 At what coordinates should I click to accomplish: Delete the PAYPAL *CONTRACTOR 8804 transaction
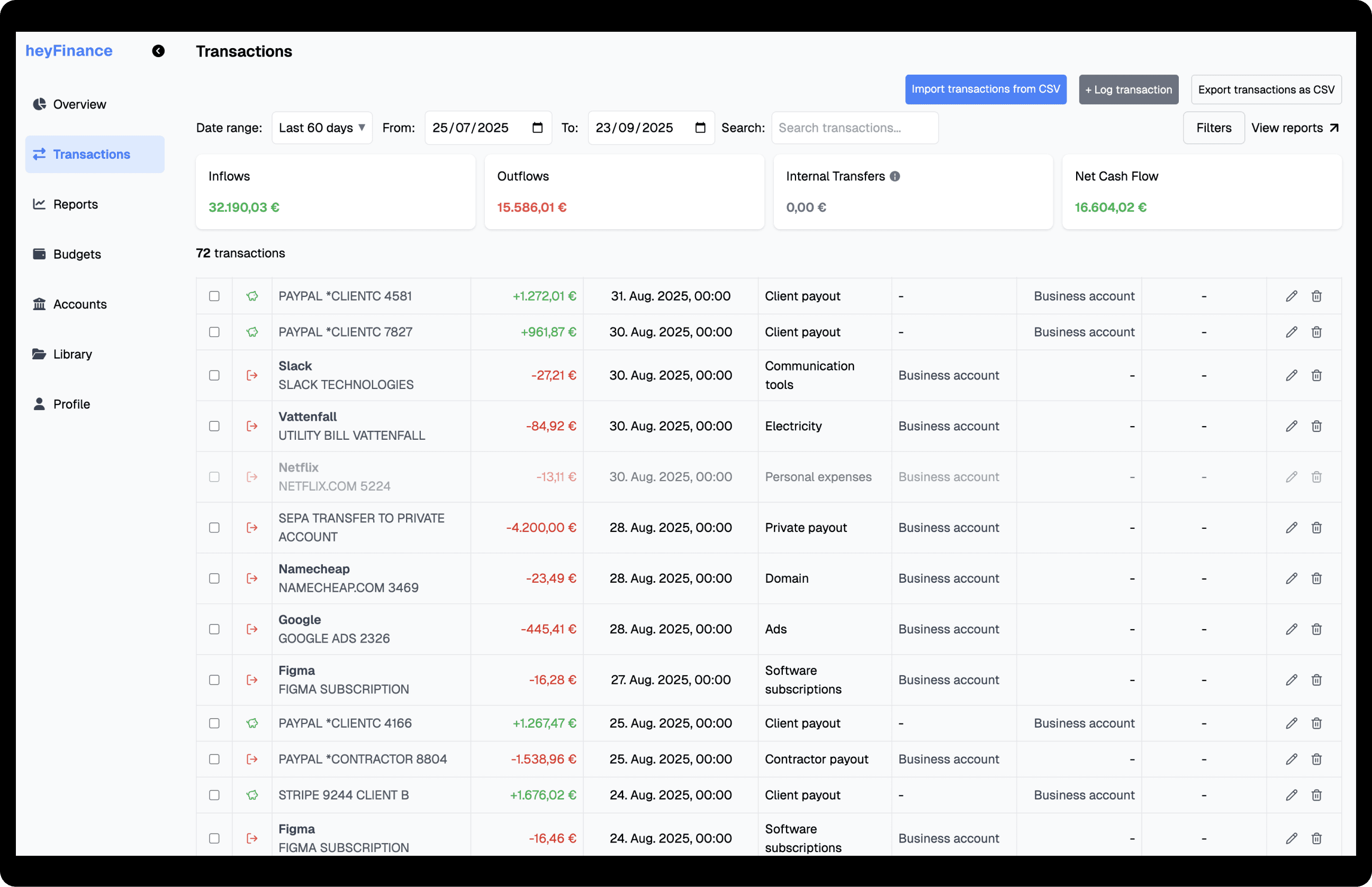(1317, 759)
